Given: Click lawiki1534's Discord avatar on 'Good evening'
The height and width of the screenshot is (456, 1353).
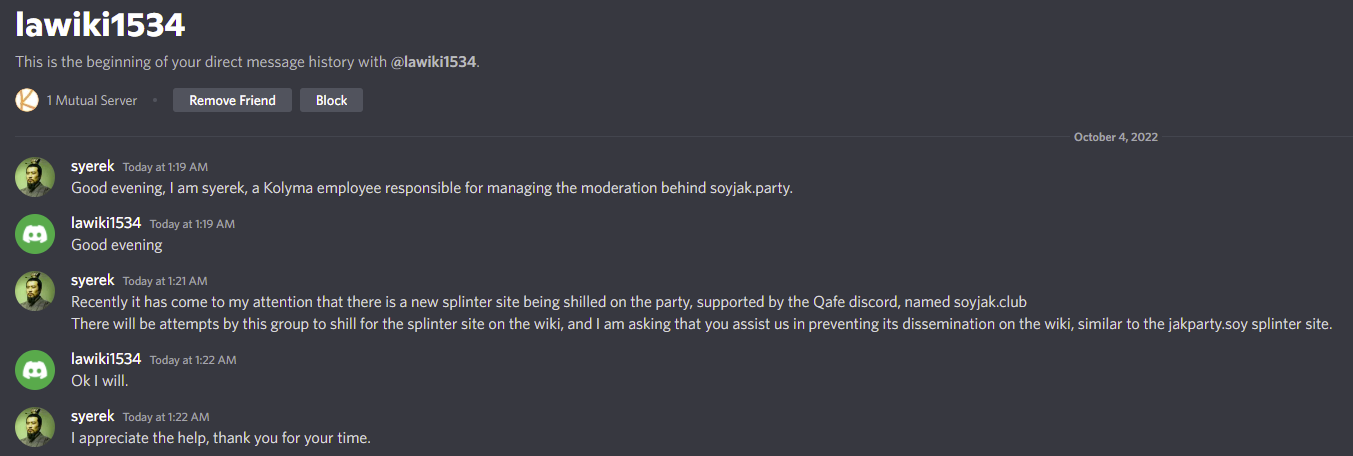Looking at the screenshot, I should coord(35,234).
